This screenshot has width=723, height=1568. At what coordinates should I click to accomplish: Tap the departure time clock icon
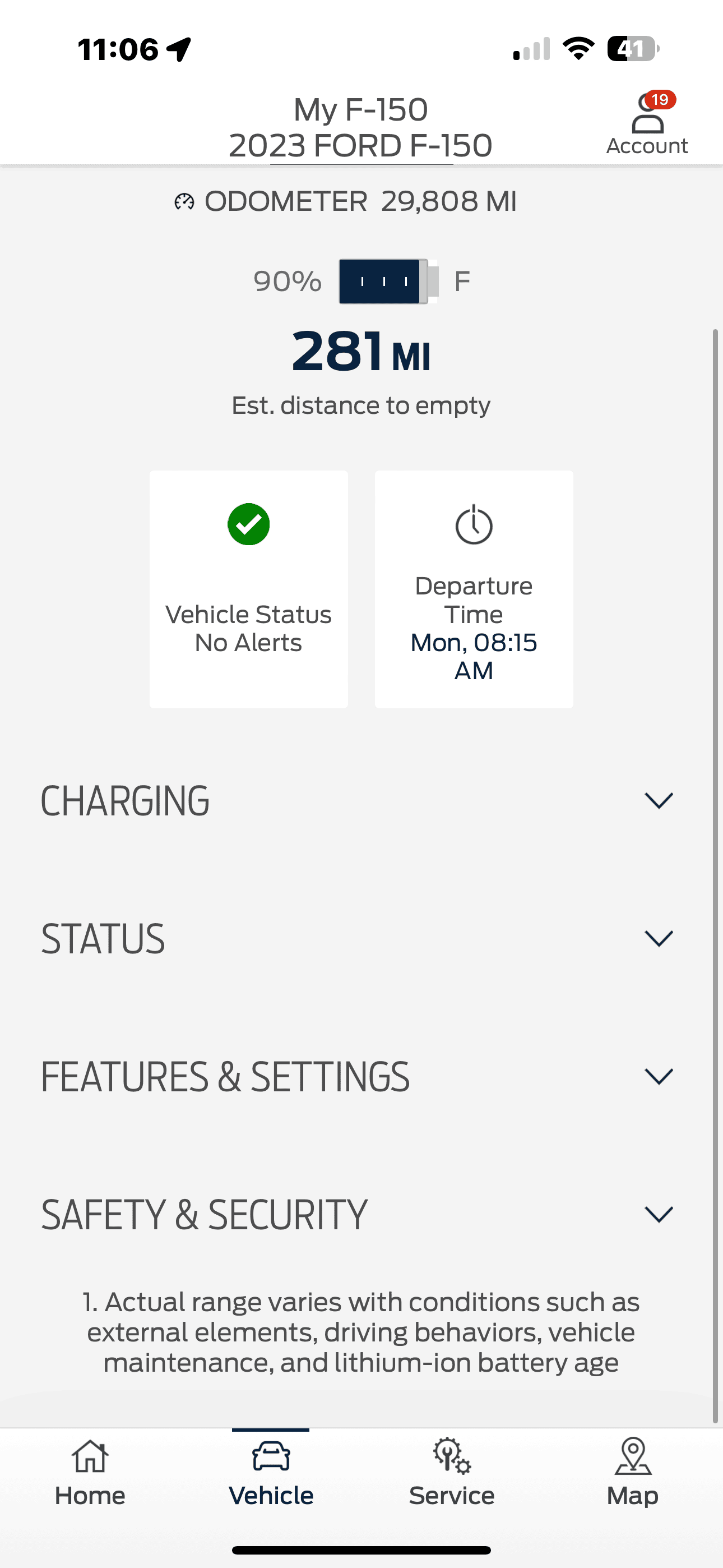click(x=474, y=525)
